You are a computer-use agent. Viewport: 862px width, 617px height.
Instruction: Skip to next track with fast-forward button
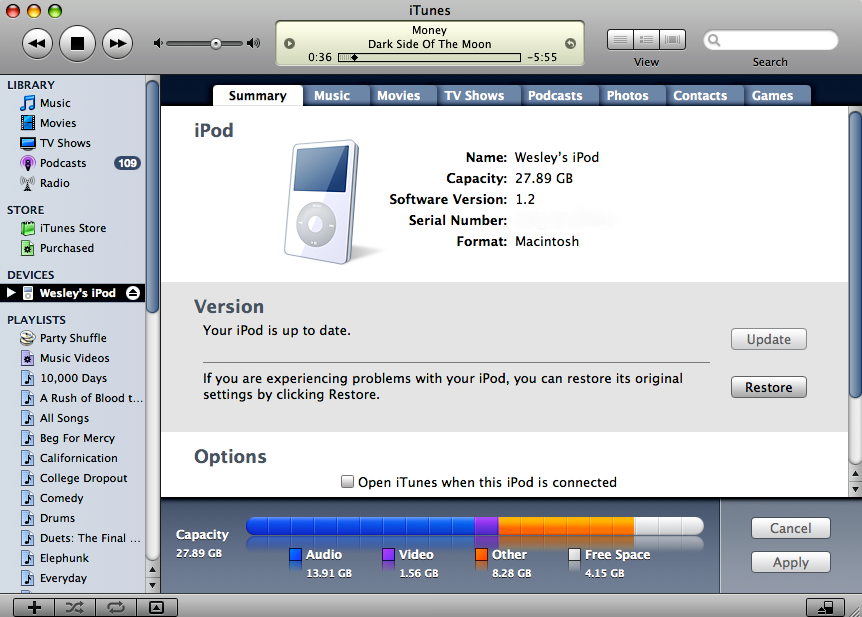[118, 43]
